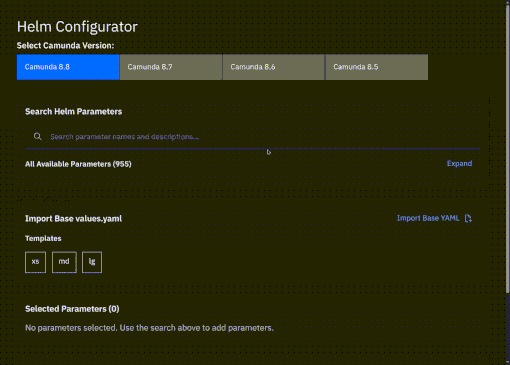510x365 pixels.
Task: Expand the All Available Parameters list
Action: (x=459, y=163)
